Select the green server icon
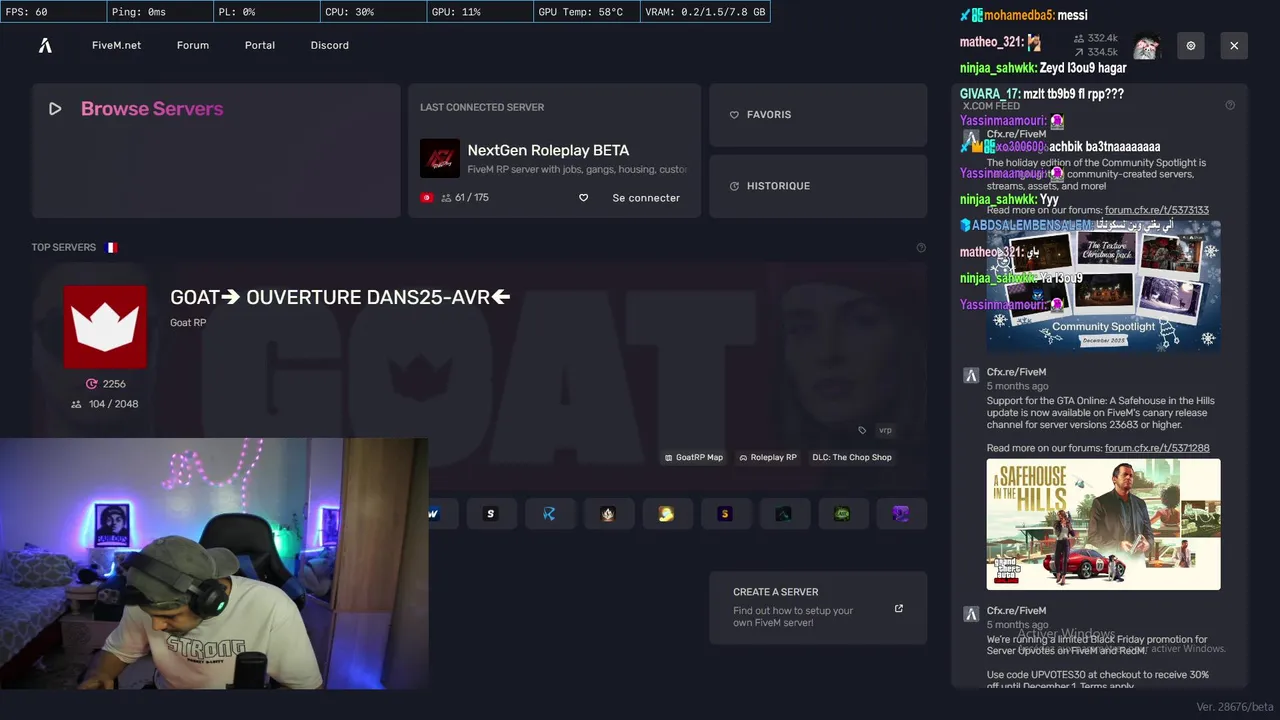This screenshot has width=1280, height=720. click(843, 514)
